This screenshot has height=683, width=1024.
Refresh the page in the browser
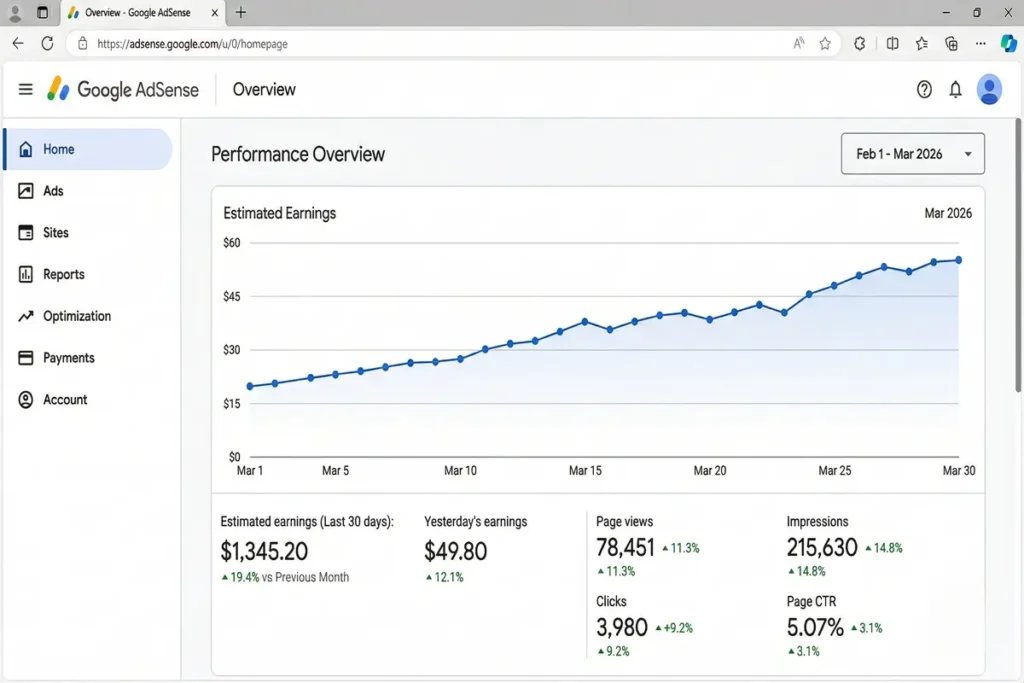pos(47,44)
